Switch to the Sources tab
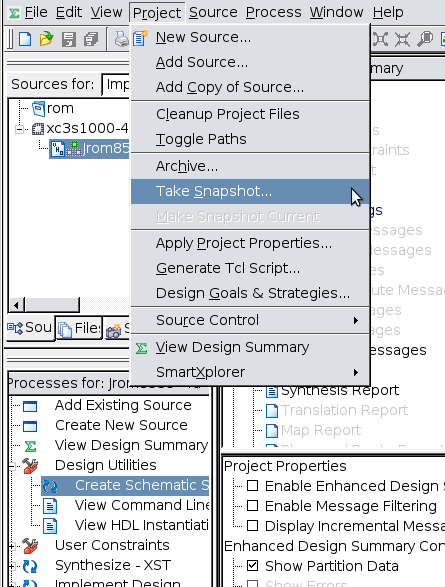The height and width of the screenshot is (587, 445). [x=30, y=328]
